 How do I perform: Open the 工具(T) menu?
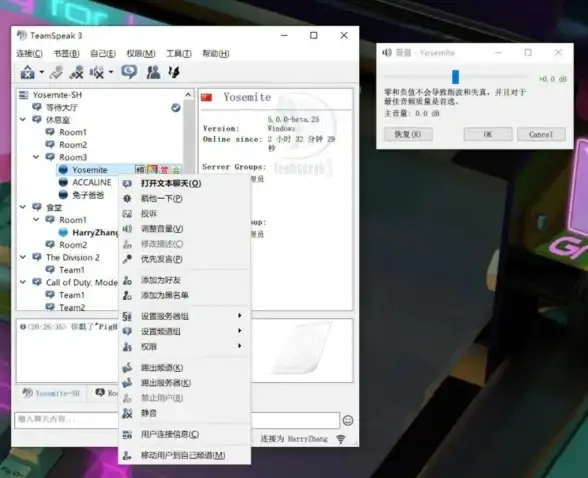tap(179, 54)
